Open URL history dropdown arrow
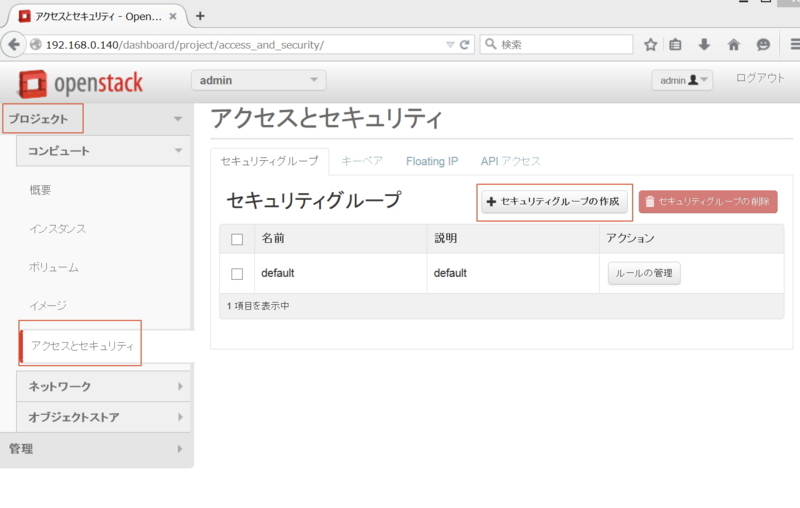This screenshot has height=508, width=800. point(450,44)
